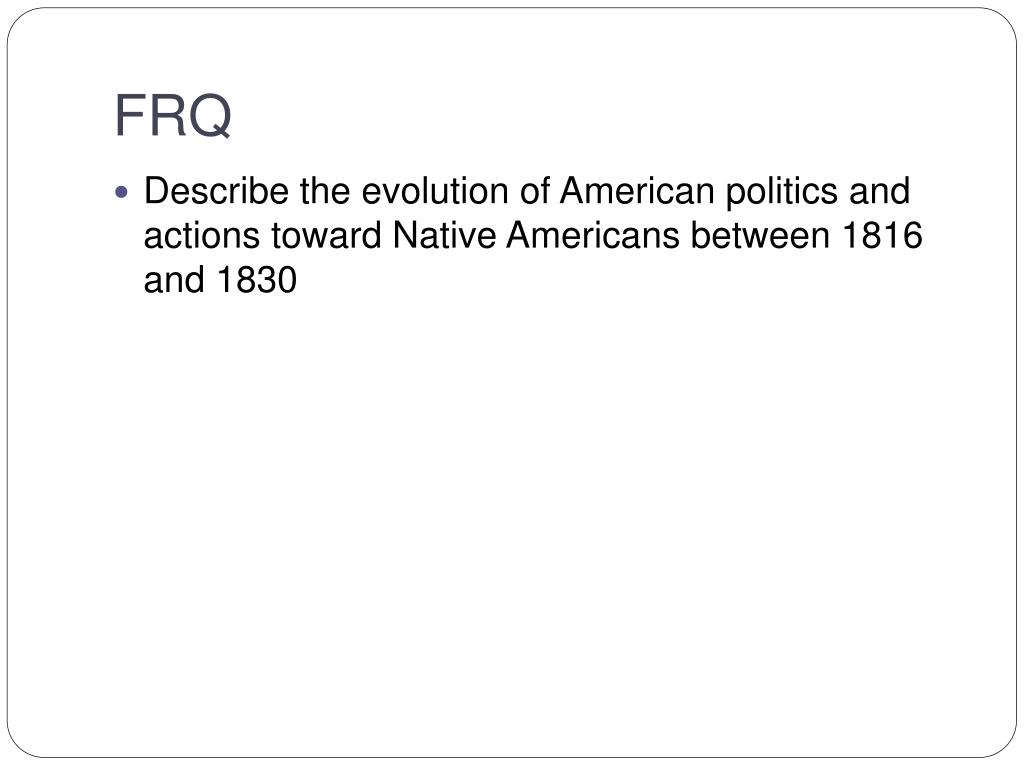Select the word politics in first line
The width and height of the screenshot is (1024, 768).
[x=782, y=193]
